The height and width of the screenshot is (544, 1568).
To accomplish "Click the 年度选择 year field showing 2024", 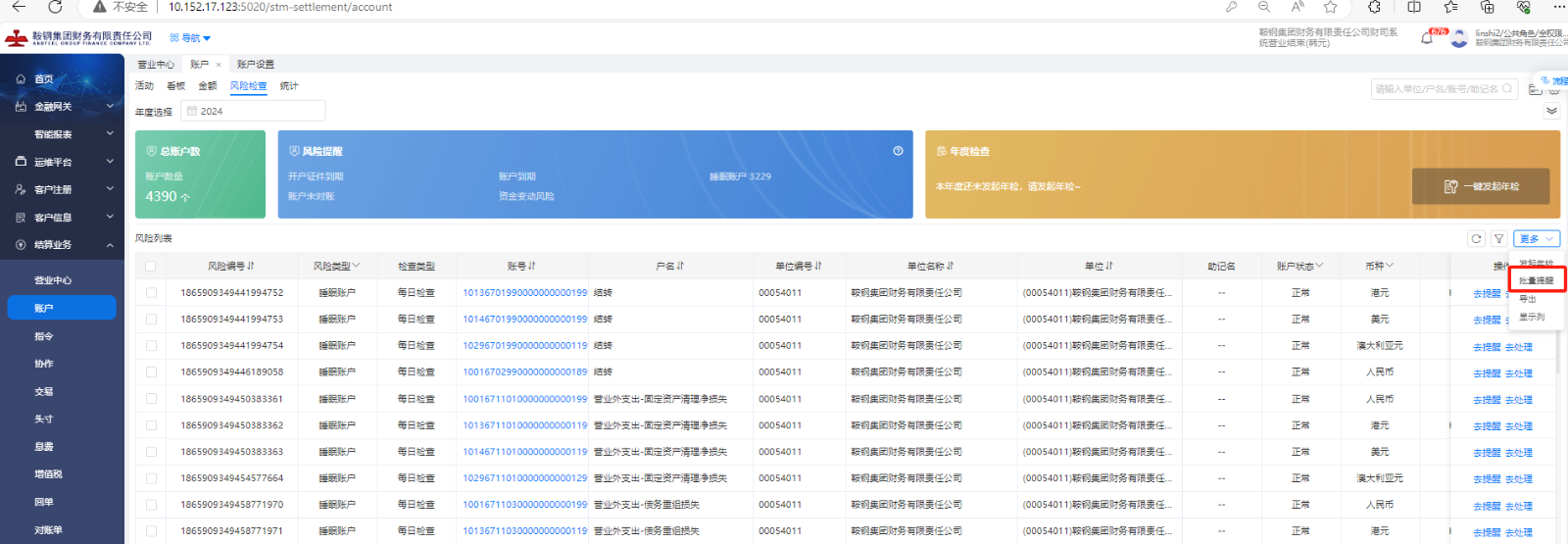I will click(253, 112).
